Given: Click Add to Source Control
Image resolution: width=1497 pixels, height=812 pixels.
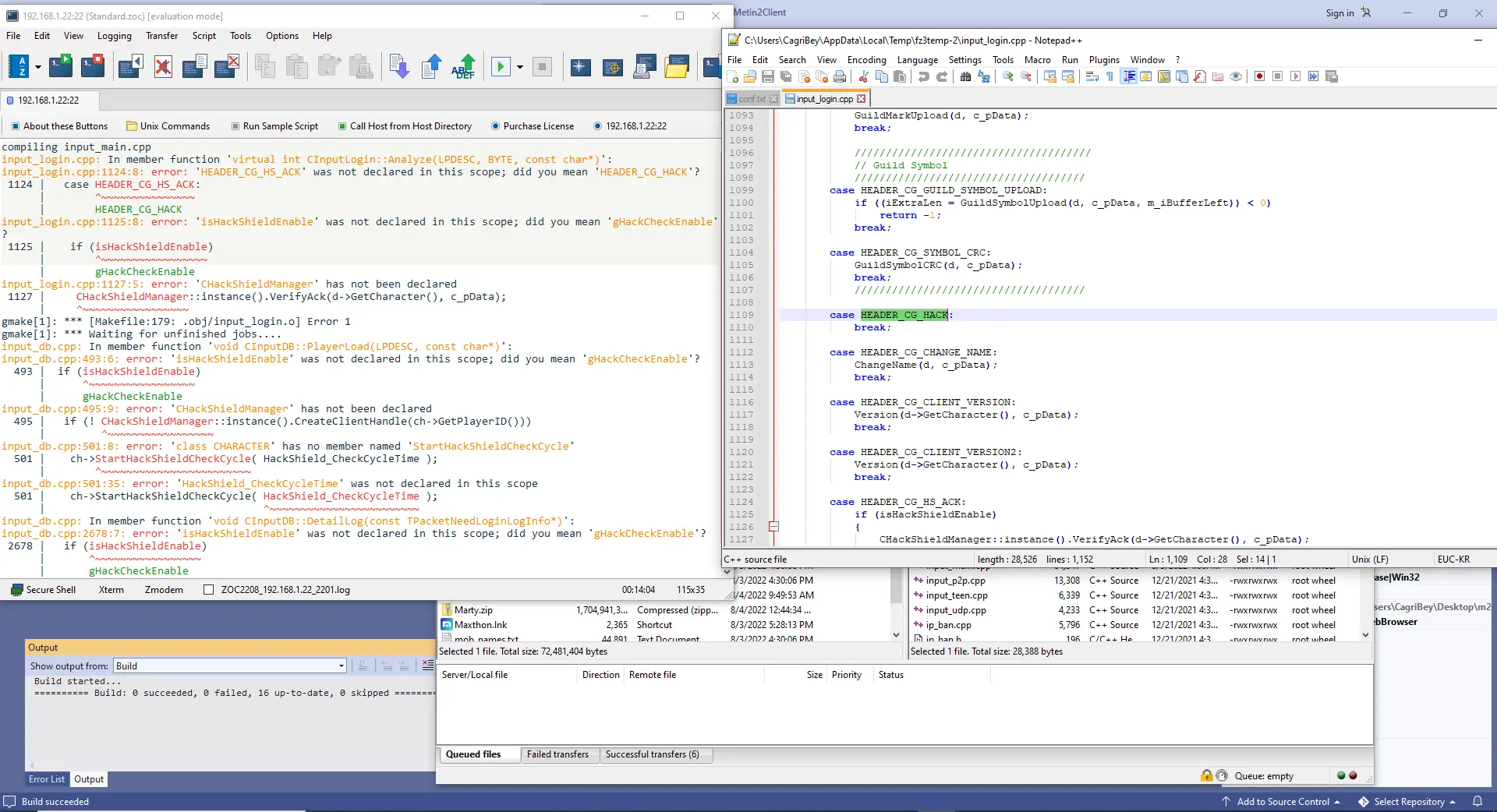Looking at the screenshot, I should pyautogui.click(x=1283, y=802).
